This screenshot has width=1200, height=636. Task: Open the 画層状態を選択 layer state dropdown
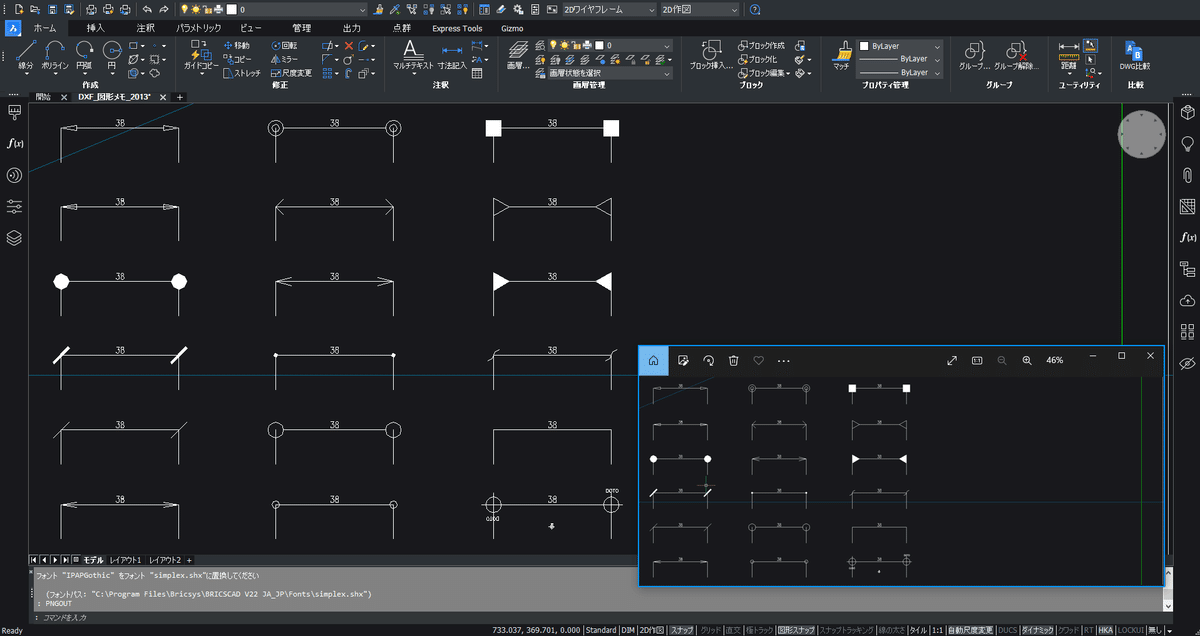click(610, 73)
